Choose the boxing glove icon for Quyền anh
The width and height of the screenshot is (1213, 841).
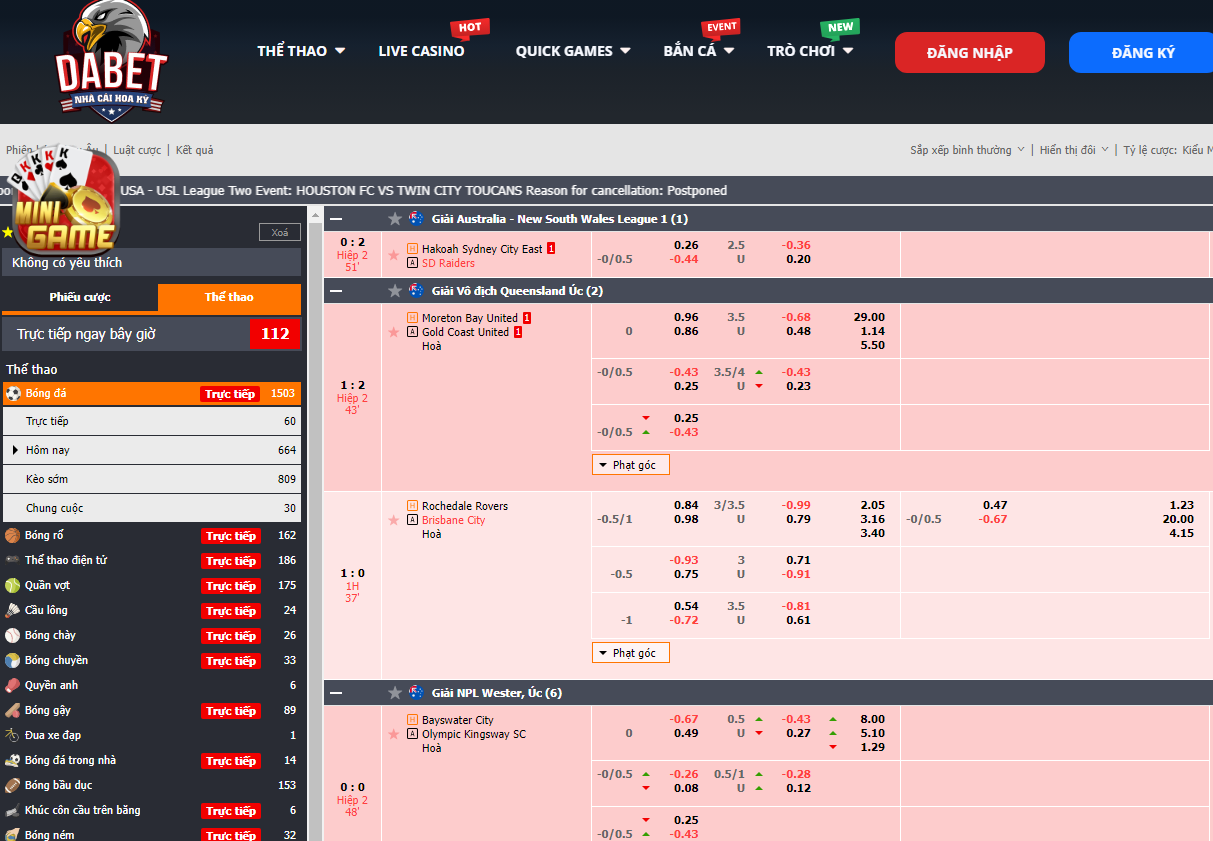point(13,686)
